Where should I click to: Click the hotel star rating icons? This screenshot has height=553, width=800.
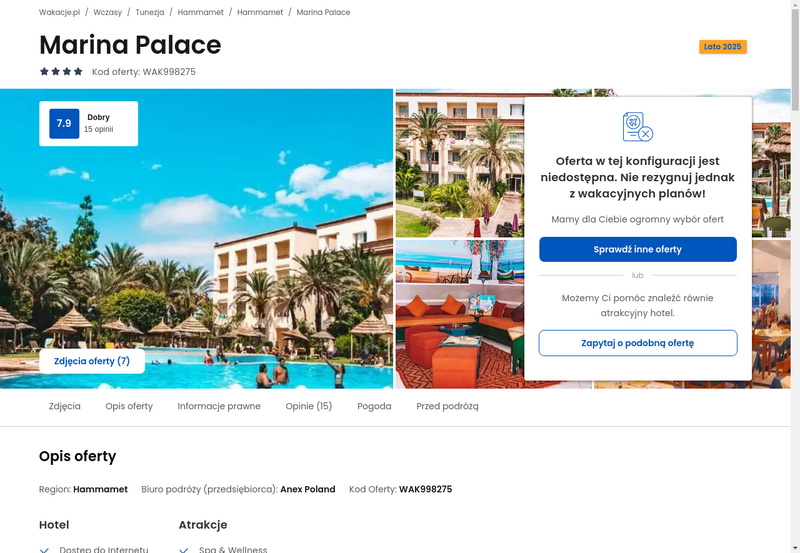tap(61, 71)
